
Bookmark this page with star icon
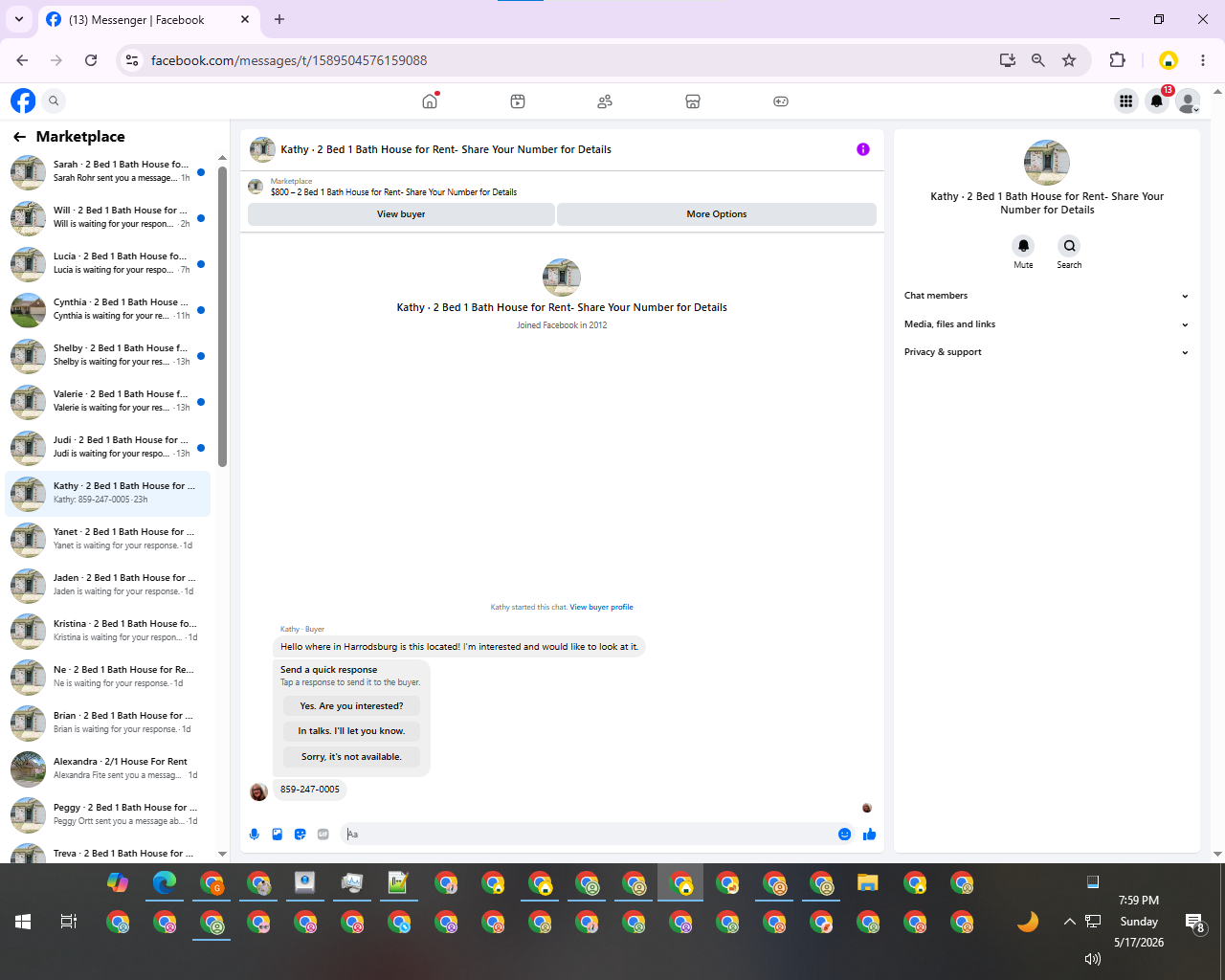[x=1069, y=60]
